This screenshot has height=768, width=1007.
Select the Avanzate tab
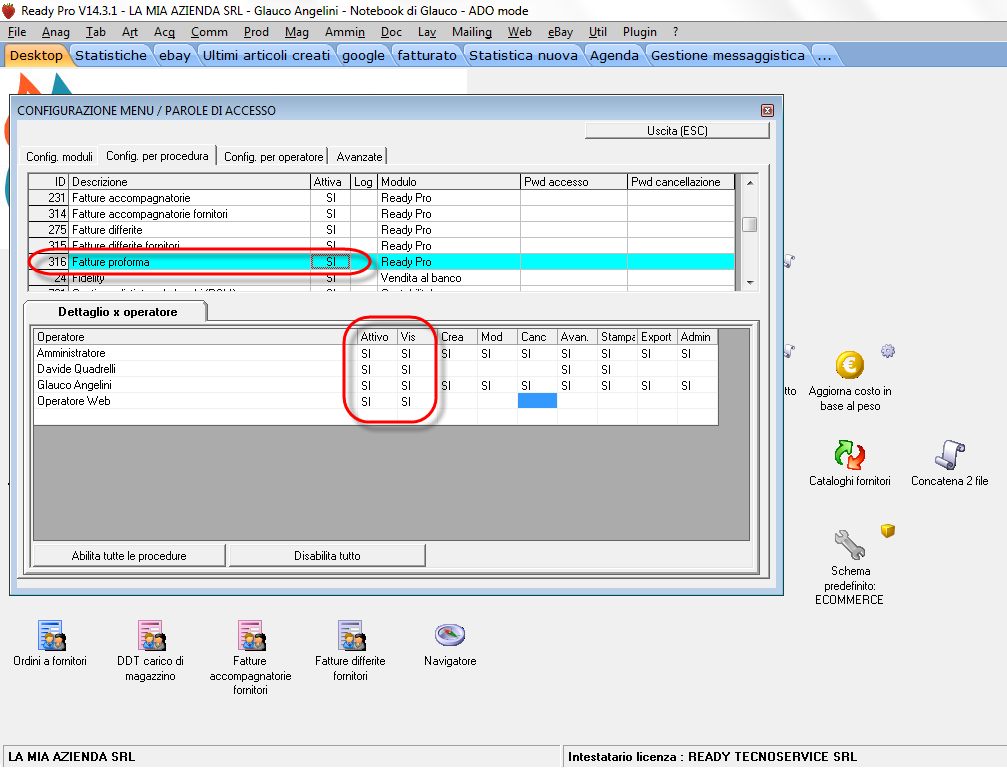[x=359, y=157]
